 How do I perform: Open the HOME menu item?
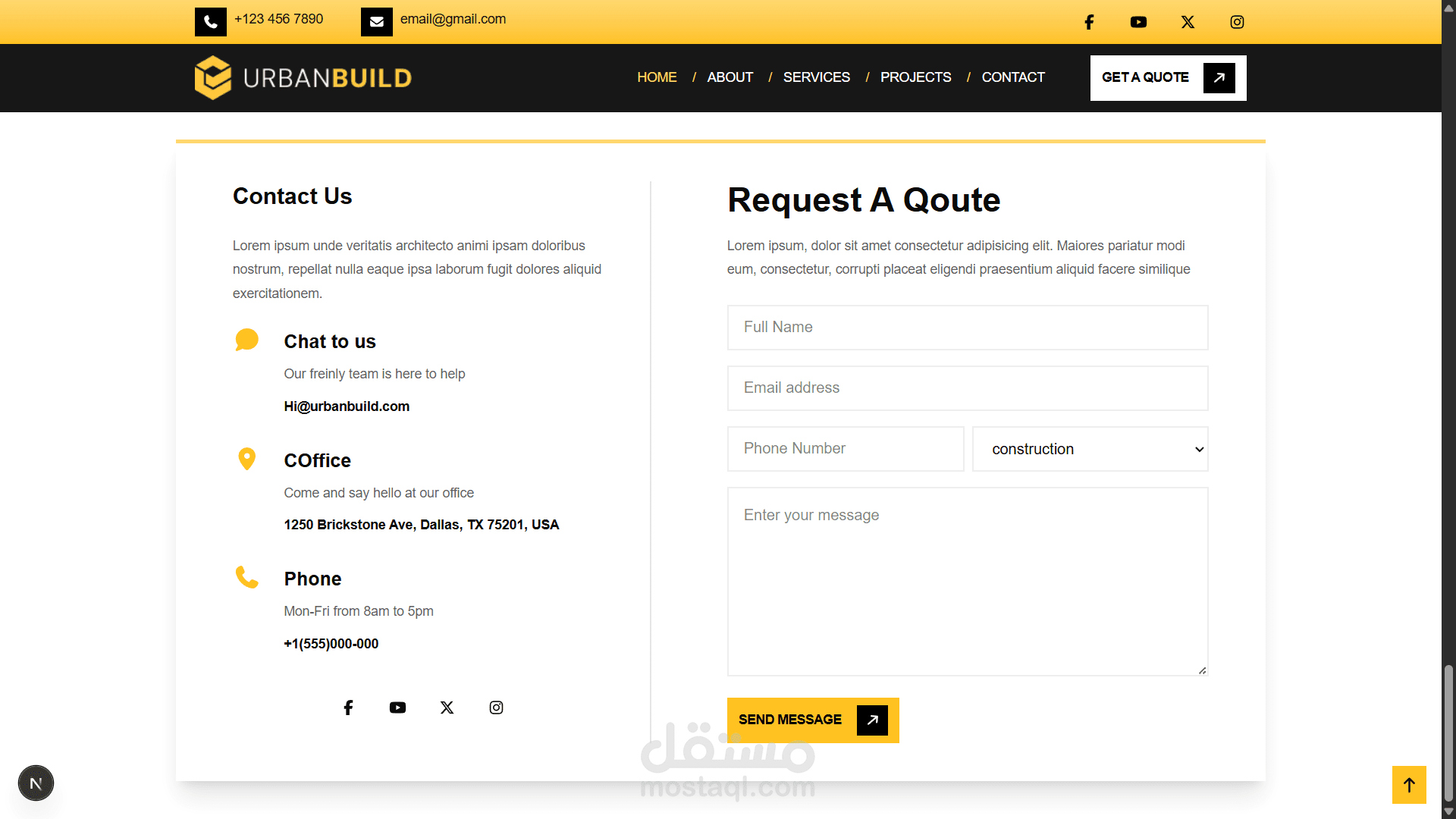coord(657,77)
